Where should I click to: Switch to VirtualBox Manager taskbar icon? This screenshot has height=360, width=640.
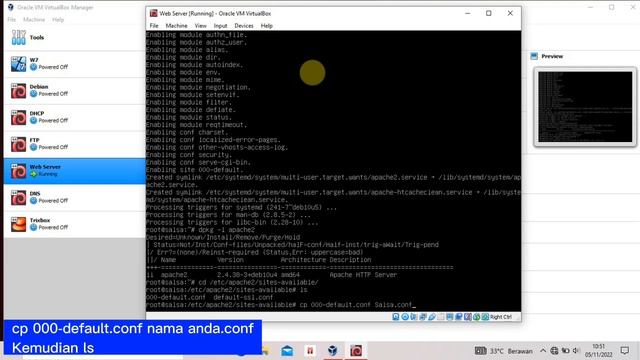click(x=333, y=351)
